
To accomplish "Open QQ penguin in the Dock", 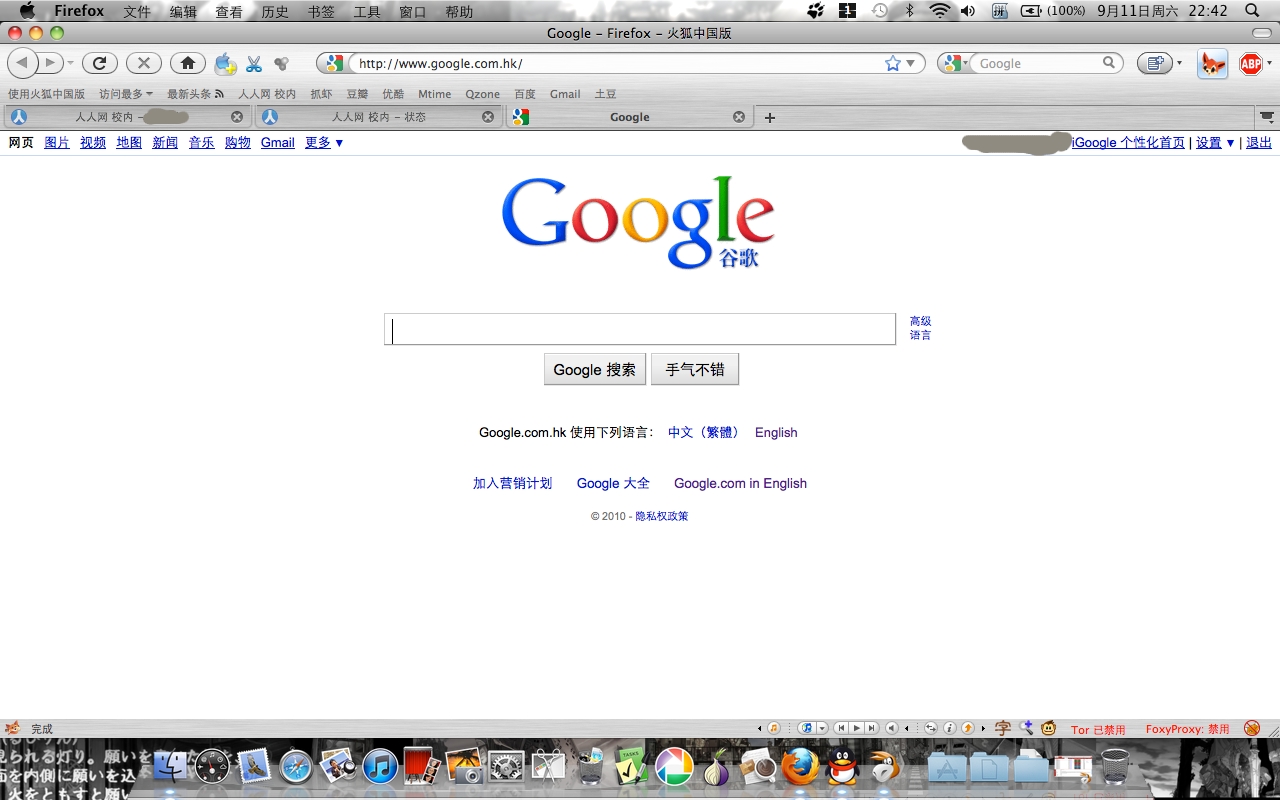I will click(x=842, y=767).
